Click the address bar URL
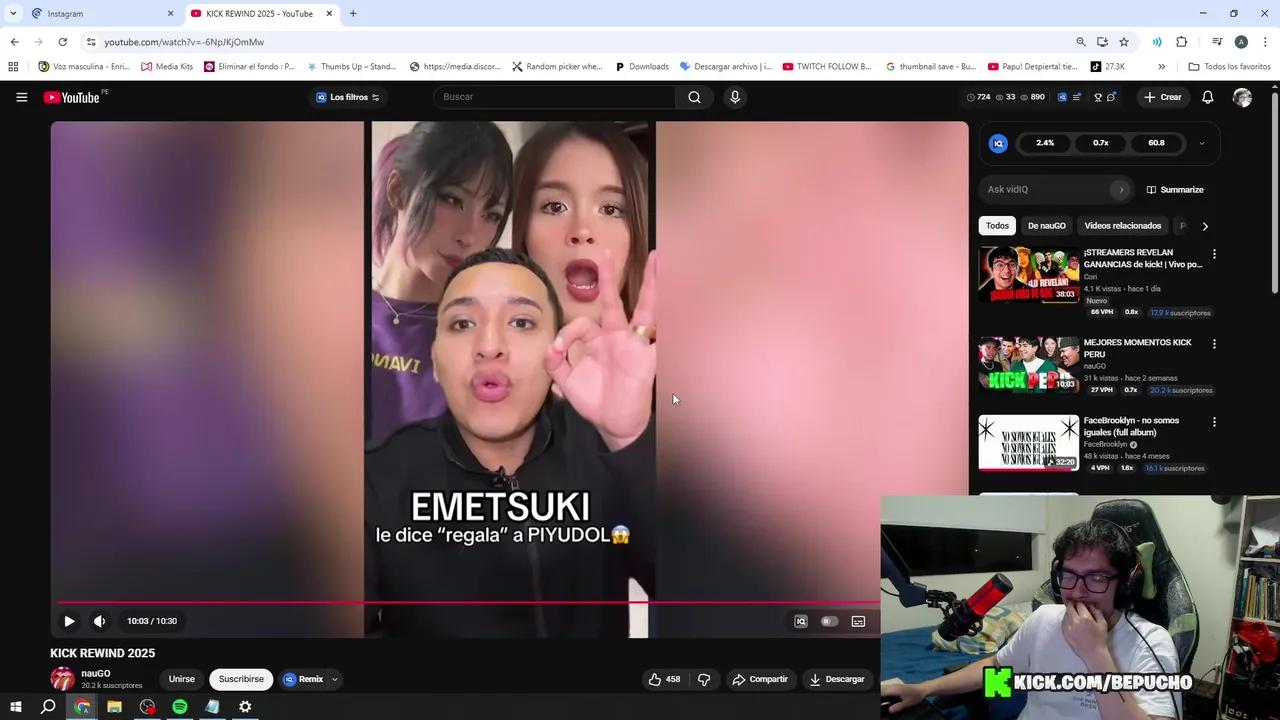 (184, 42)
